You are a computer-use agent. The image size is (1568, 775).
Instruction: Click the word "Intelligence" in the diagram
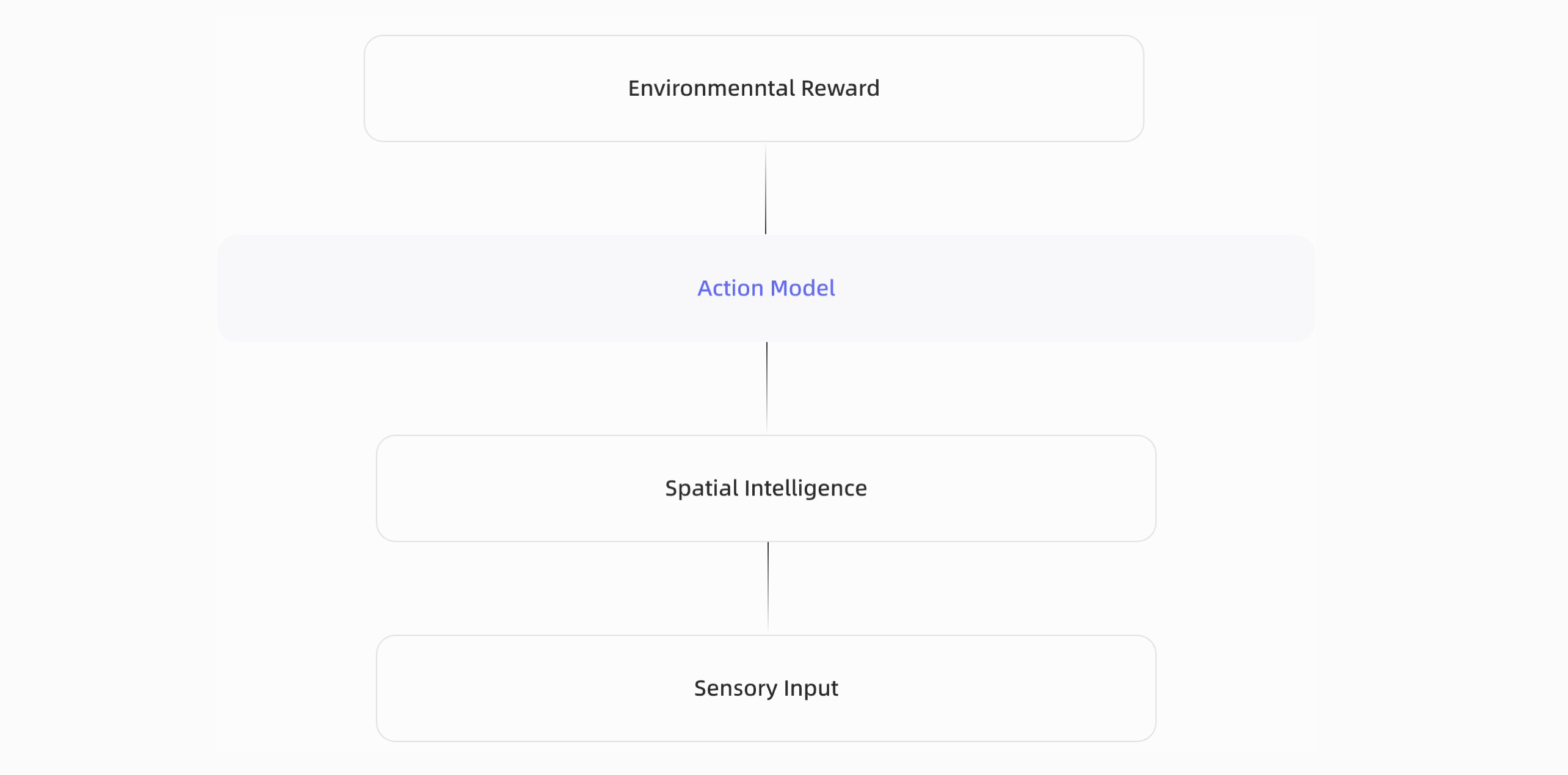(x=805, y=488)
